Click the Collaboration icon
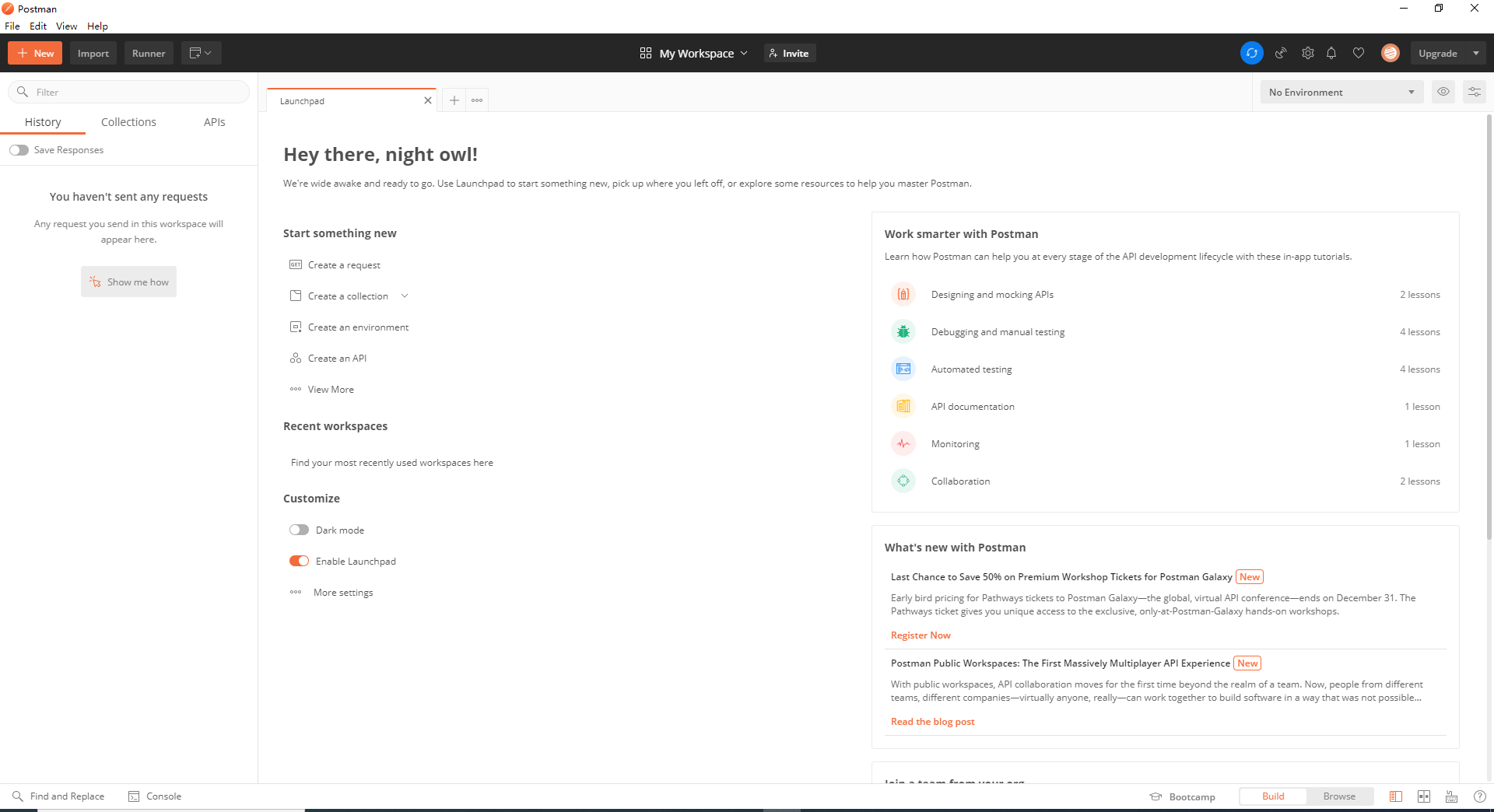This screenshot has width=1494, height=812. point(903,481)
